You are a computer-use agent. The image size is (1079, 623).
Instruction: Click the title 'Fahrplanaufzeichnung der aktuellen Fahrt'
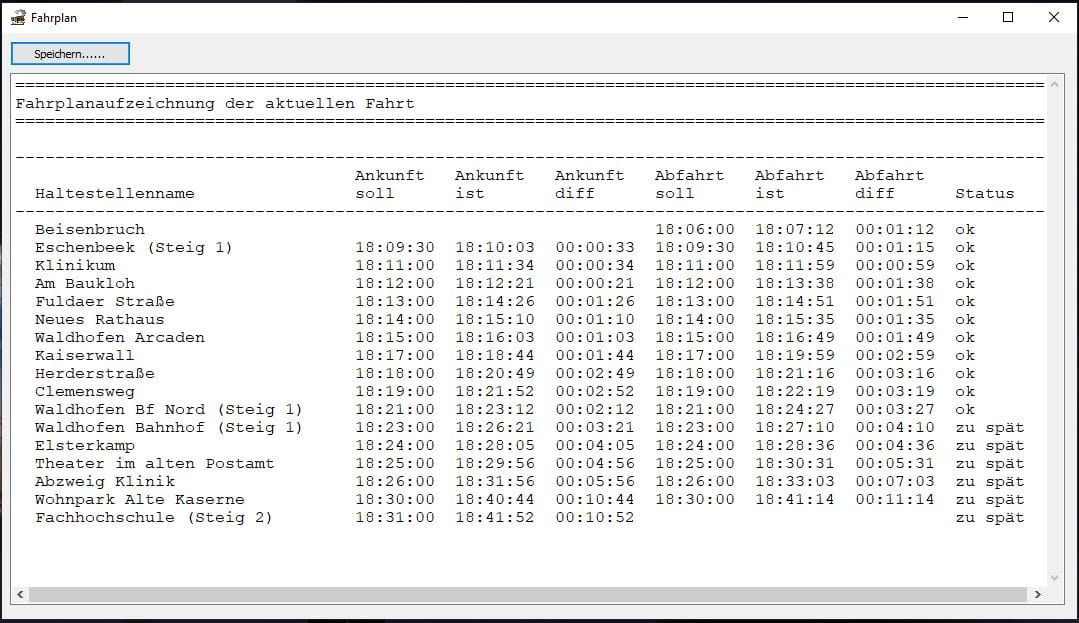point(214,103)
